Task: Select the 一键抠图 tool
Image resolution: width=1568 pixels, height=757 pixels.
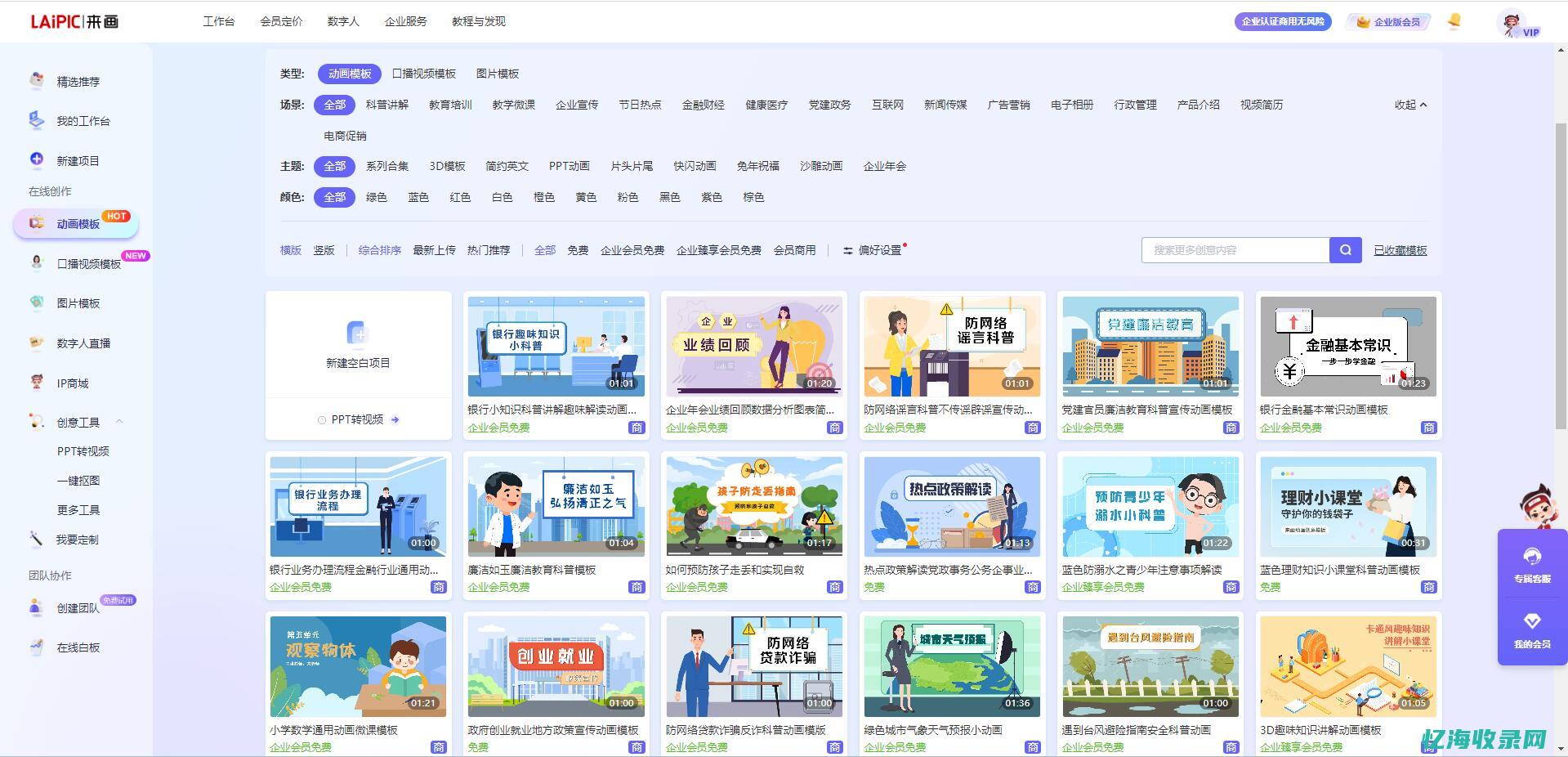Action: (x=79, y=480)
